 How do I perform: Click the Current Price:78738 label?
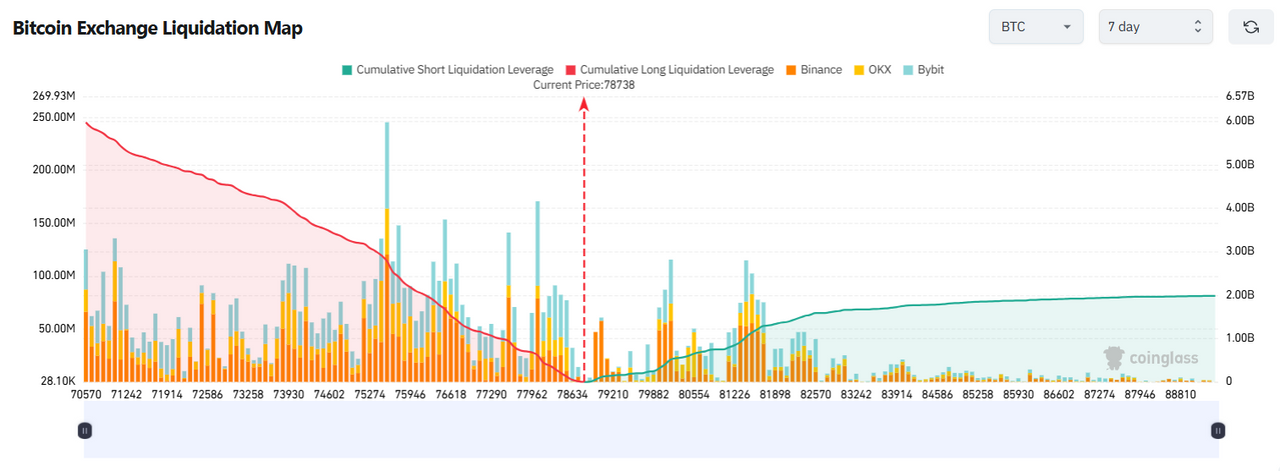[584, 85]
